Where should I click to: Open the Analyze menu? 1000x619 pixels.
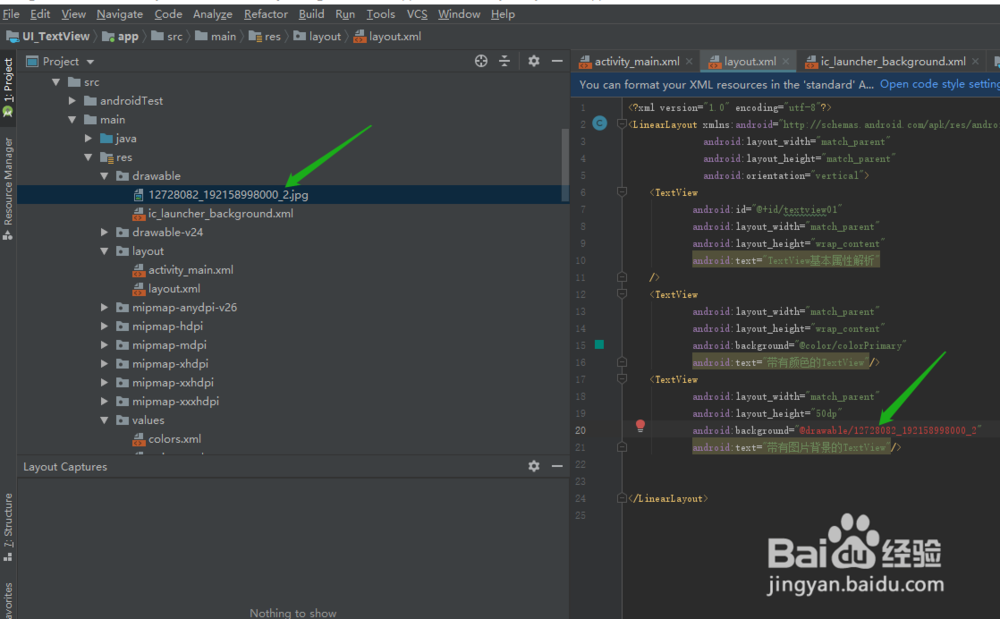[x=213, y=14]
